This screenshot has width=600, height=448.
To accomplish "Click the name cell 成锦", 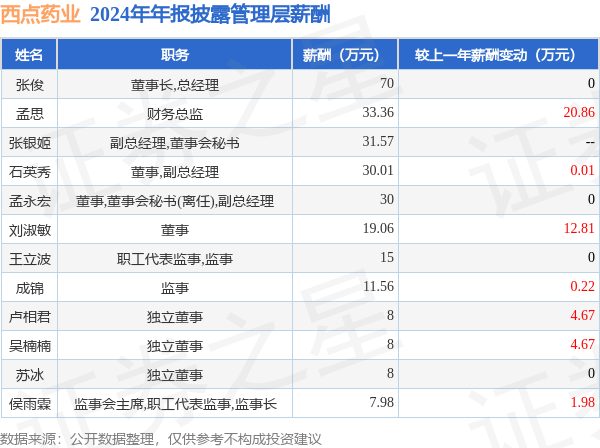I will [29, 288].
